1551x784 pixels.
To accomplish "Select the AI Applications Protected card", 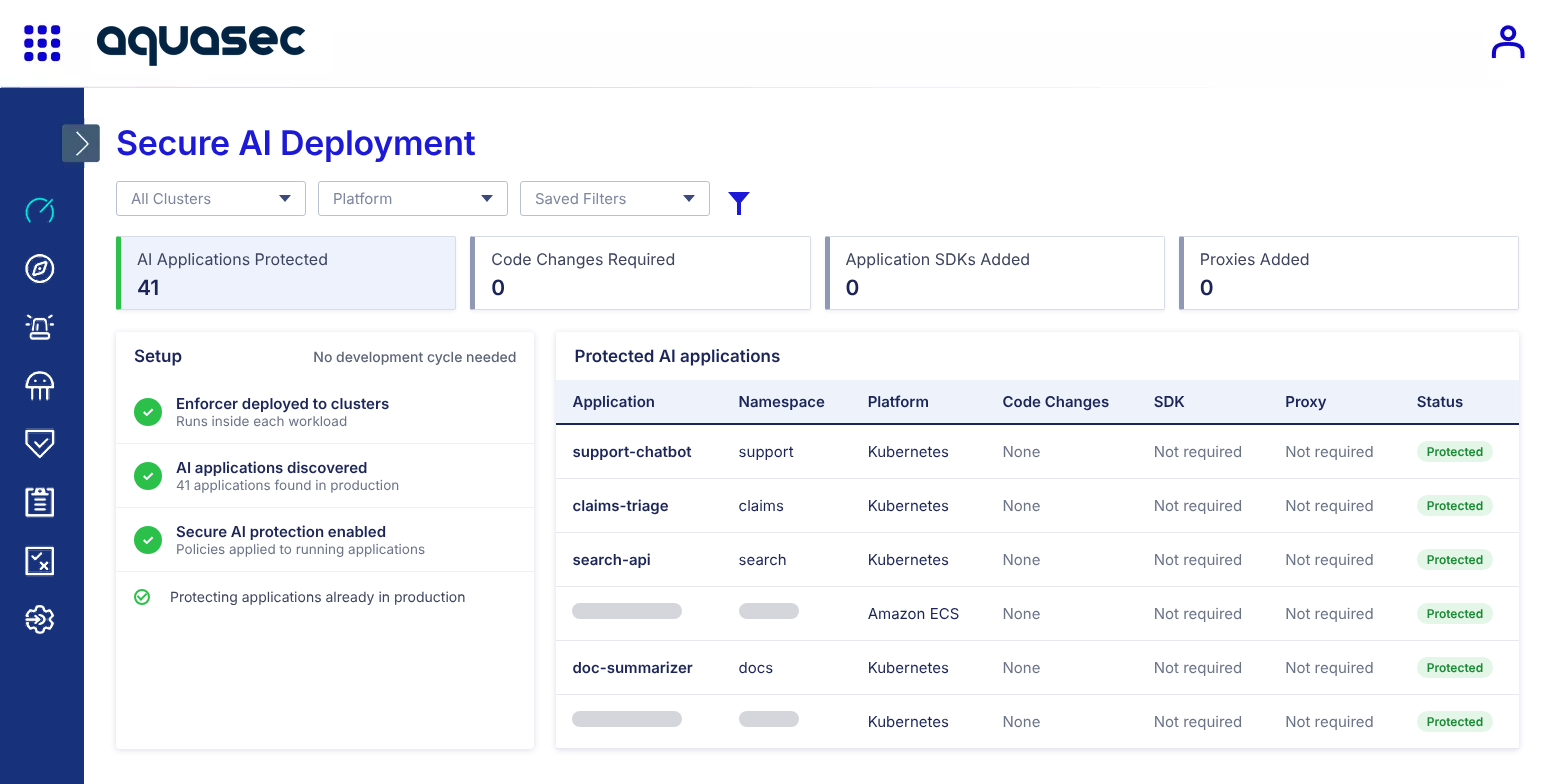I will [x=286, y=273].
